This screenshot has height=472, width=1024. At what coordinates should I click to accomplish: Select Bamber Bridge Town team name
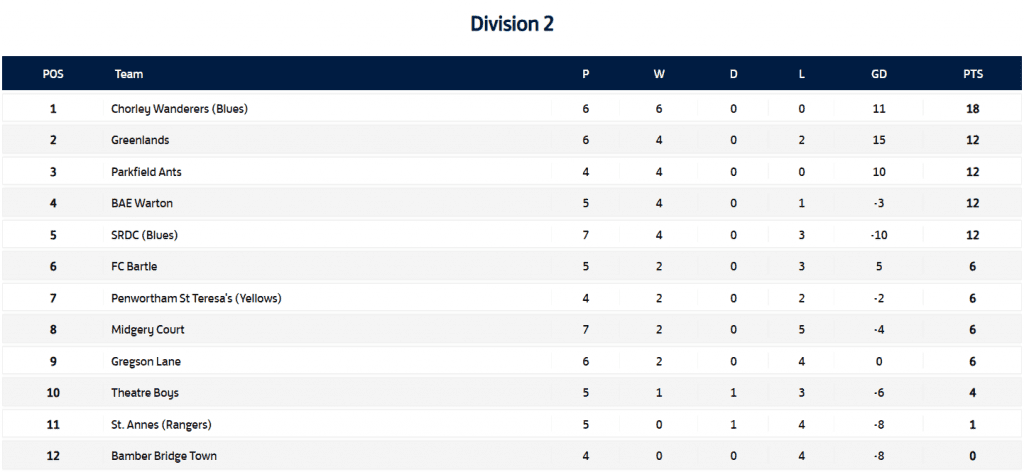tap(164, 456)
